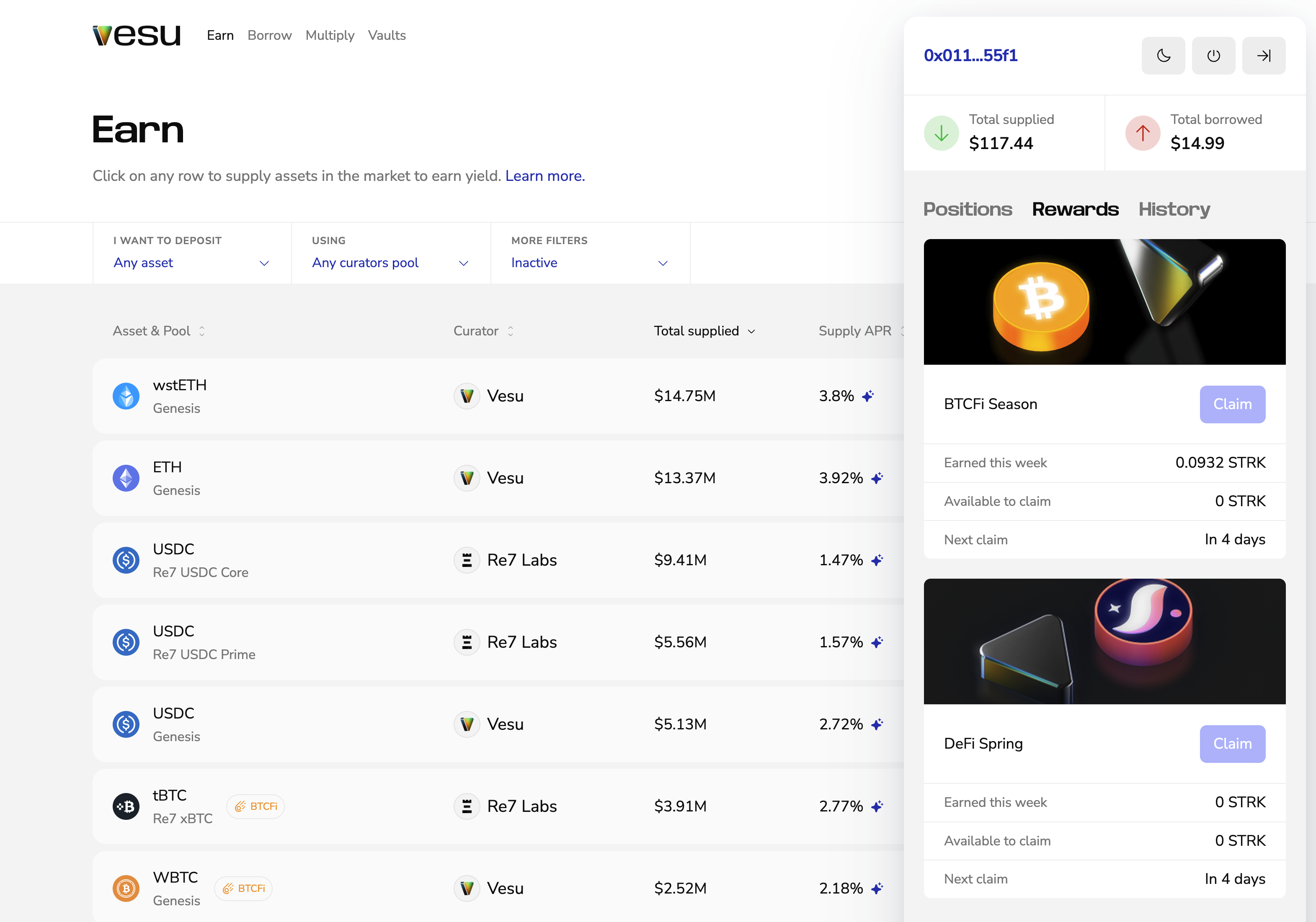Open the Borrow navigation item
Viewport: 1316px width, 922px height.
click(269, 36)
